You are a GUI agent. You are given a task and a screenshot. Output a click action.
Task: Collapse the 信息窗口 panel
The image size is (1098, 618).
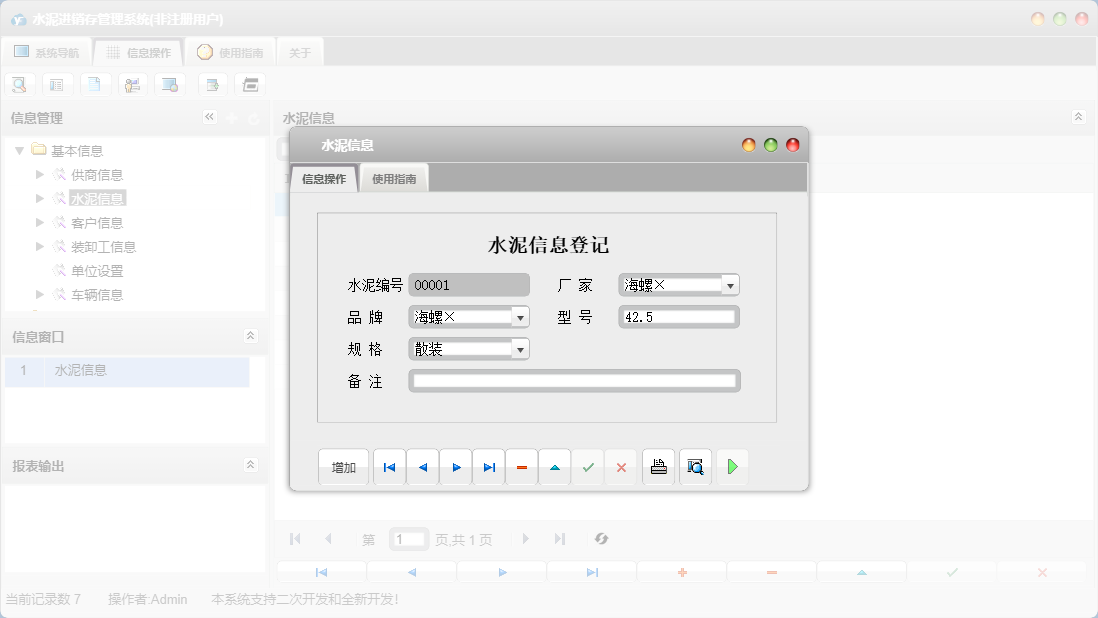253,337
